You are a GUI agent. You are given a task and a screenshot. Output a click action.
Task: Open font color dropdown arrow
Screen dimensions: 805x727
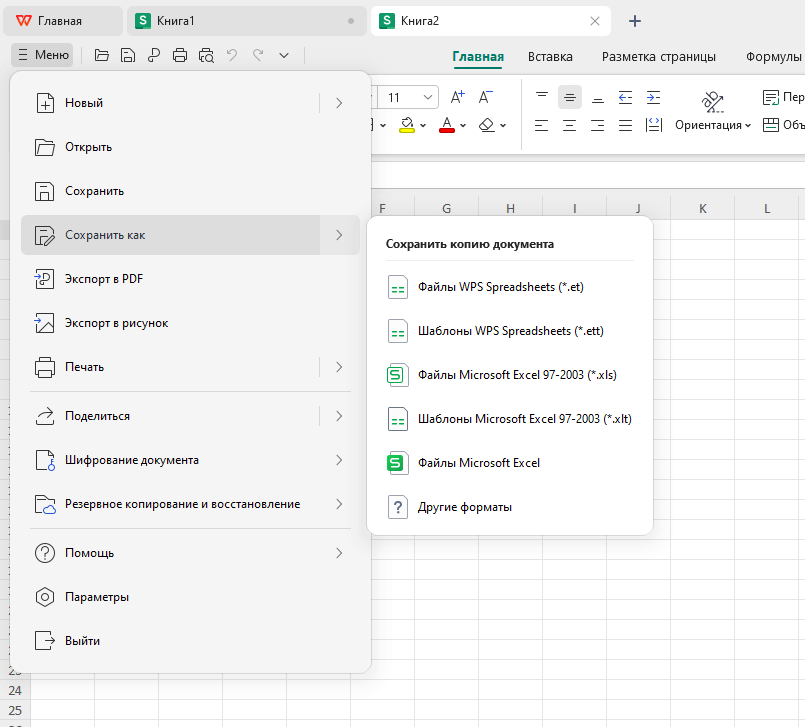point(463,125)
